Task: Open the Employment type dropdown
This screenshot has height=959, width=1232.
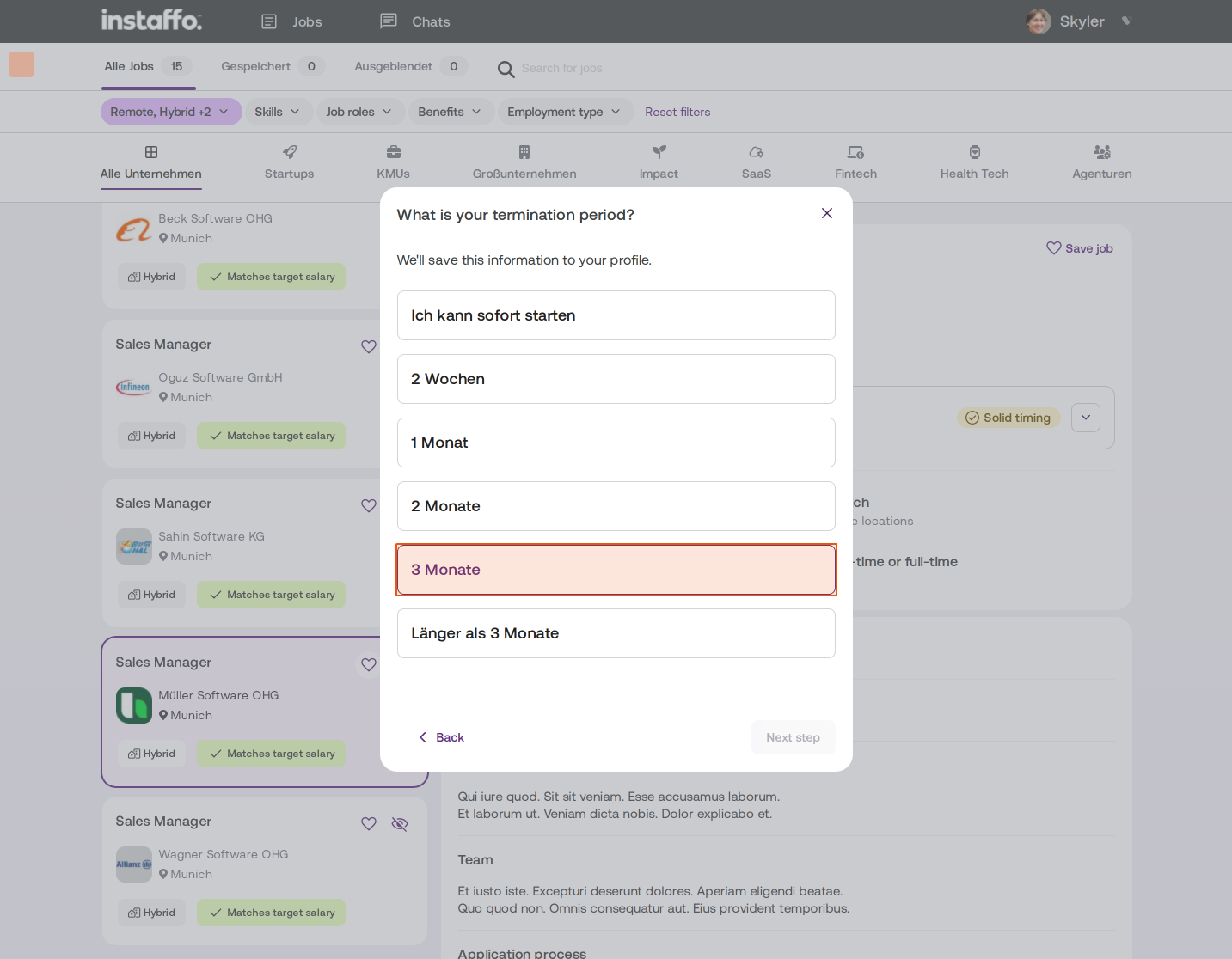Action: tap(565, 112)
